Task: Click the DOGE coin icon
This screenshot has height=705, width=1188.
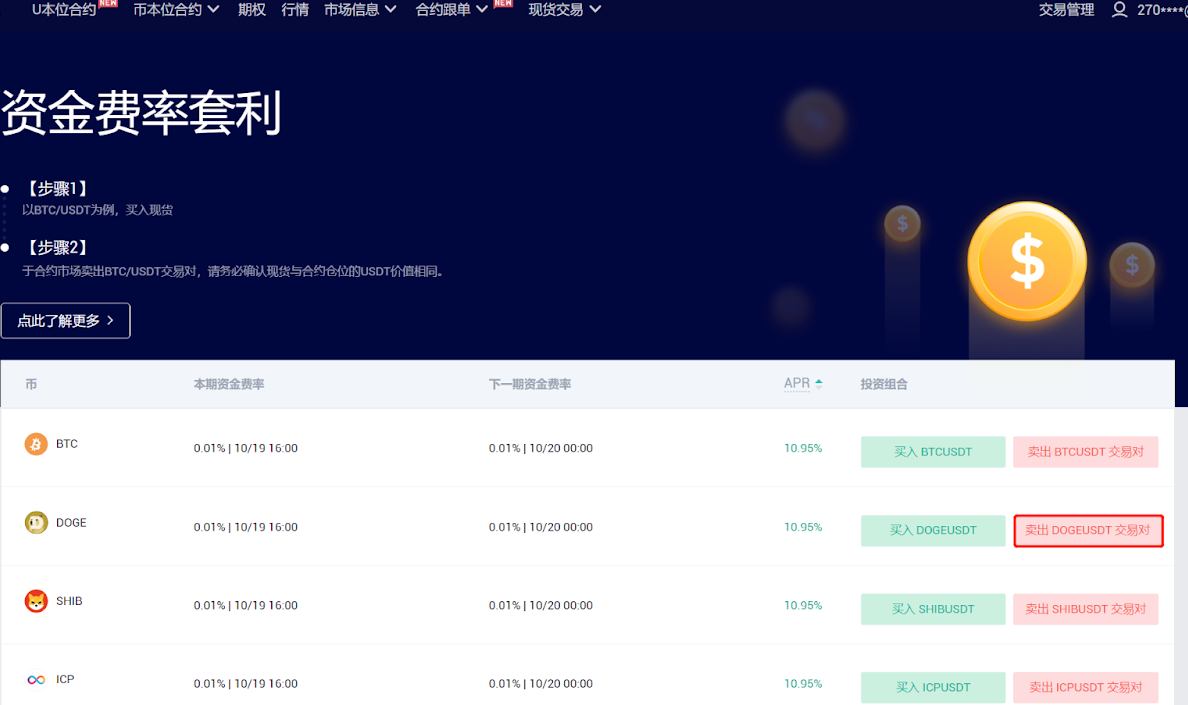Action: pos(36,523)
